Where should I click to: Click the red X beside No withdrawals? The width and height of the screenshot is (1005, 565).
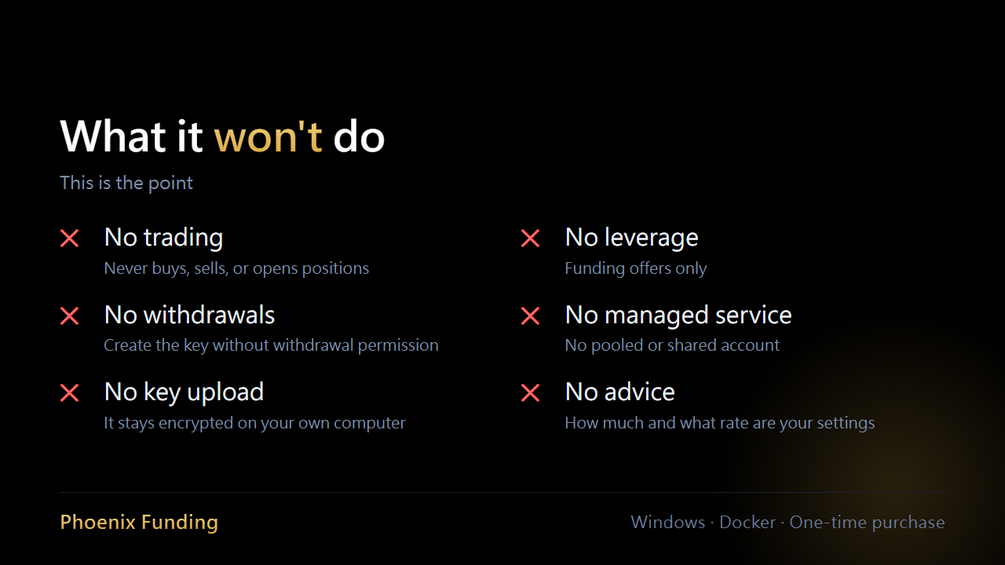click(70, 316)
